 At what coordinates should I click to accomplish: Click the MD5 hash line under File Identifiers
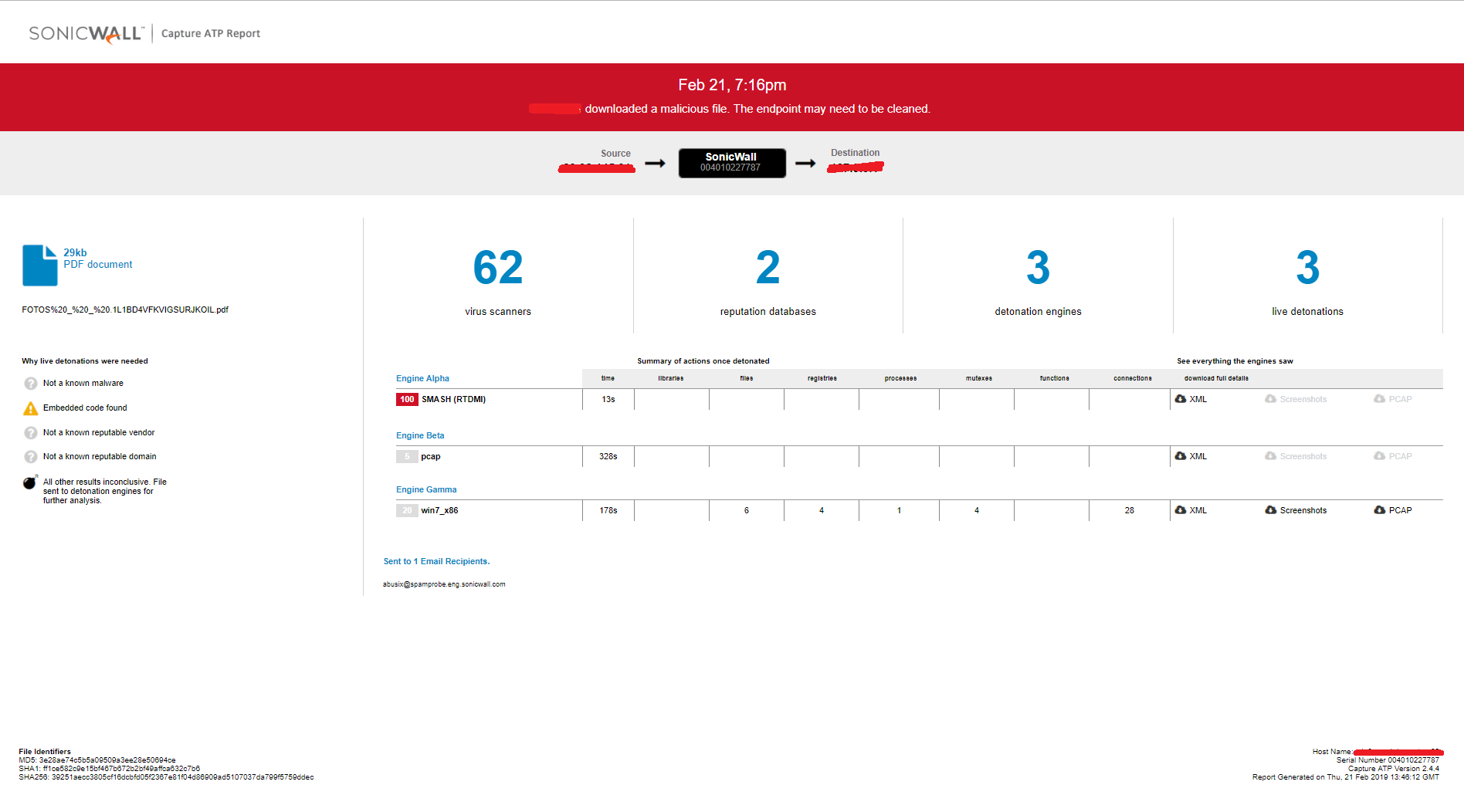point(97,760)
